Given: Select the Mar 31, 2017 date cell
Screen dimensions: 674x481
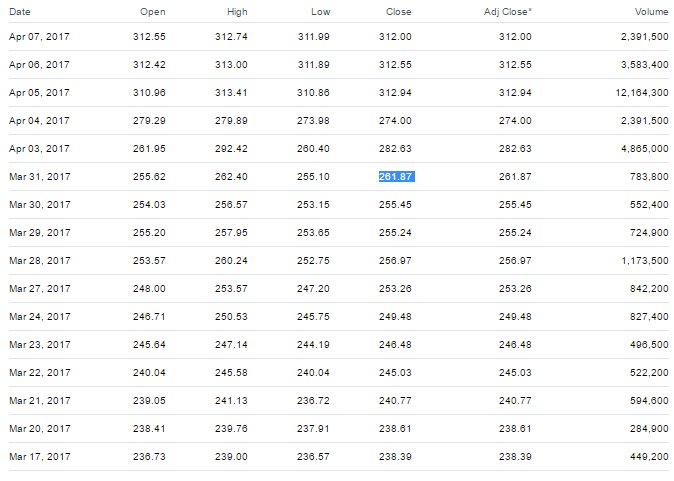Looking at the screenshot, I should click(40, 177).
